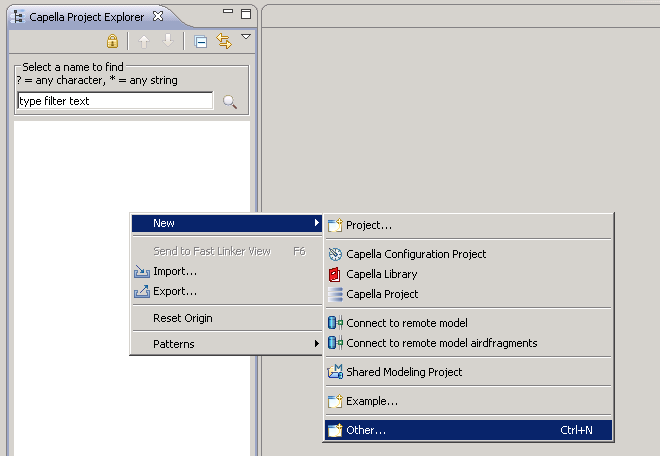This screenshot has height=456, width=660.
Task: Choose Send to Fast Linker View
Action: [x=227, y=251]
